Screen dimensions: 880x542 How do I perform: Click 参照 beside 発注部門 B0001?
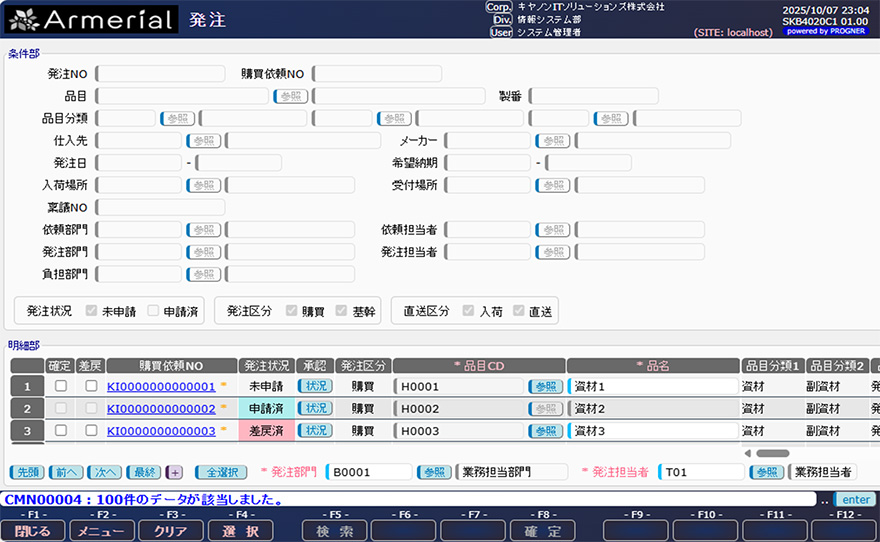tap(434, 472)
